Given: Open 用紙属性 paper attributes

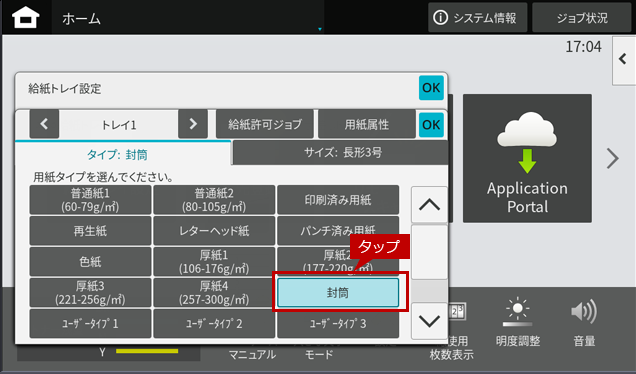Looking at the screenshot, I should 367,124.
